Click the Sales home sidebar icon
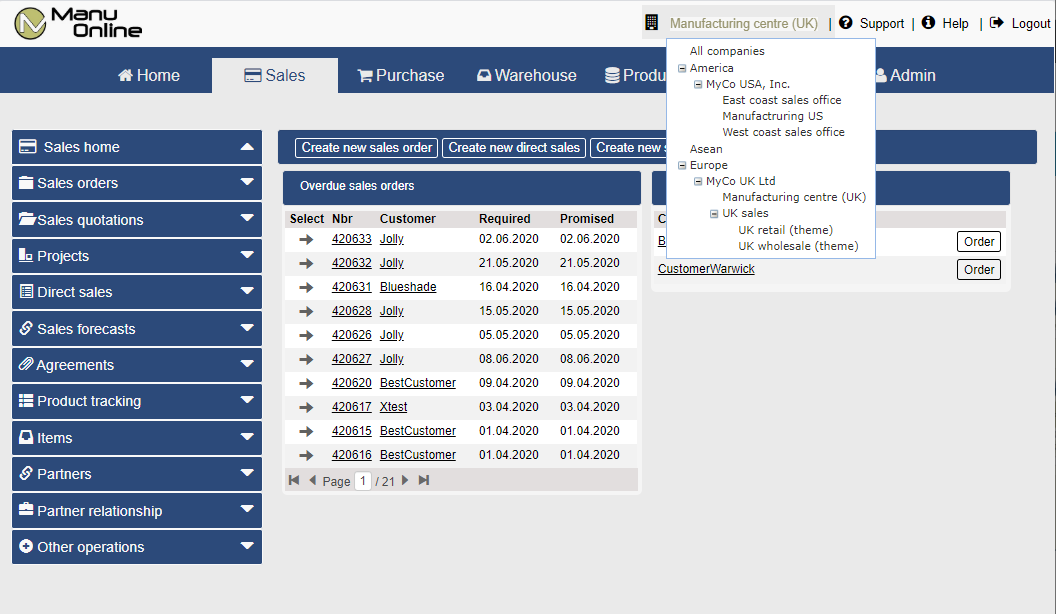 point(27,147)
